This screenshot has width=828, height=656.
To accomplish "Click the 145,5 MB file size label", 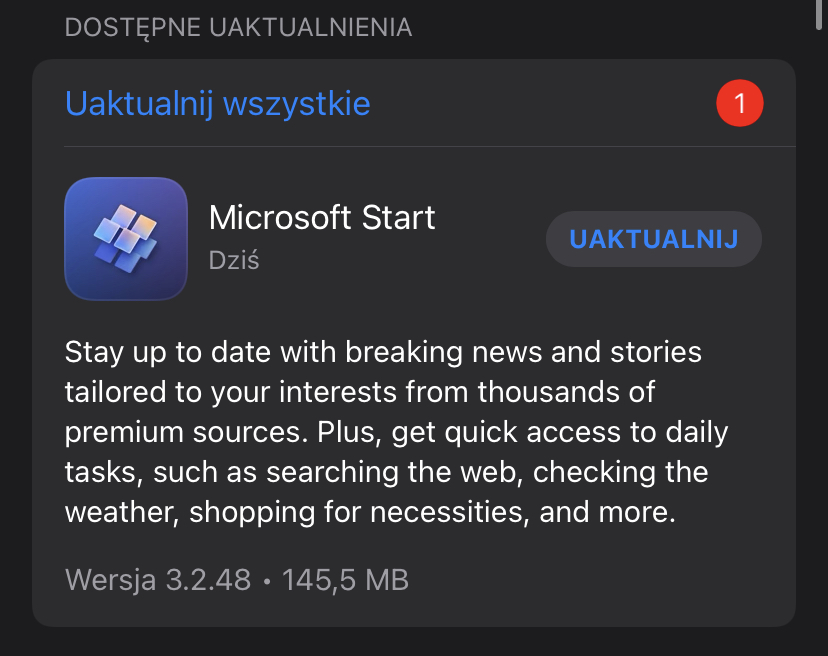I will [345, 580].
